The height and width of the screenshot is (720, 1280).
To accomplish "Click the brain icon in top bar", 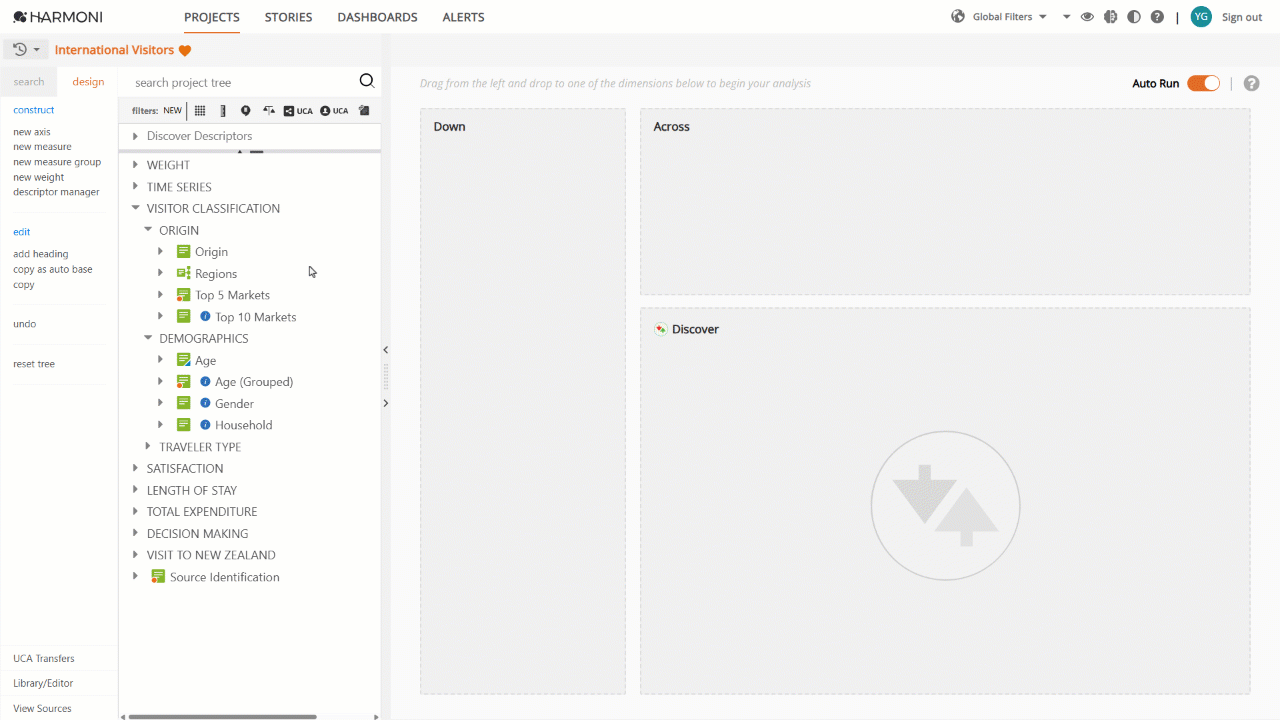I will click(1110, 17).
